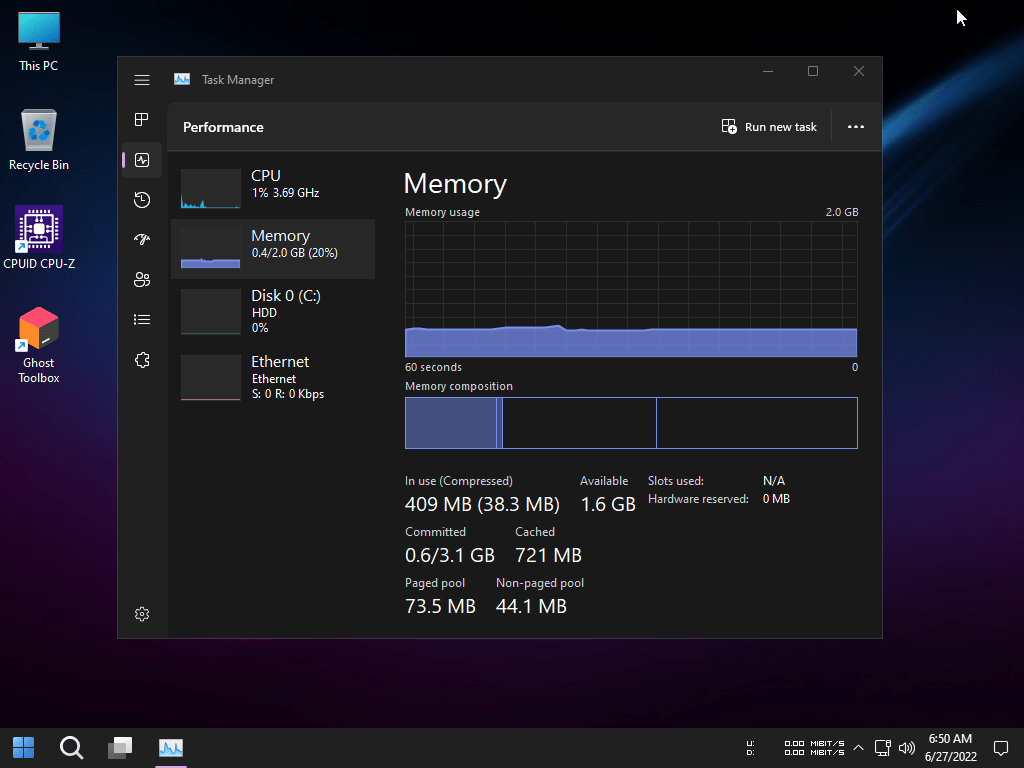Screen dimensions: 1024x768
Task: Click Run new task button
Action: coord(769,127)
